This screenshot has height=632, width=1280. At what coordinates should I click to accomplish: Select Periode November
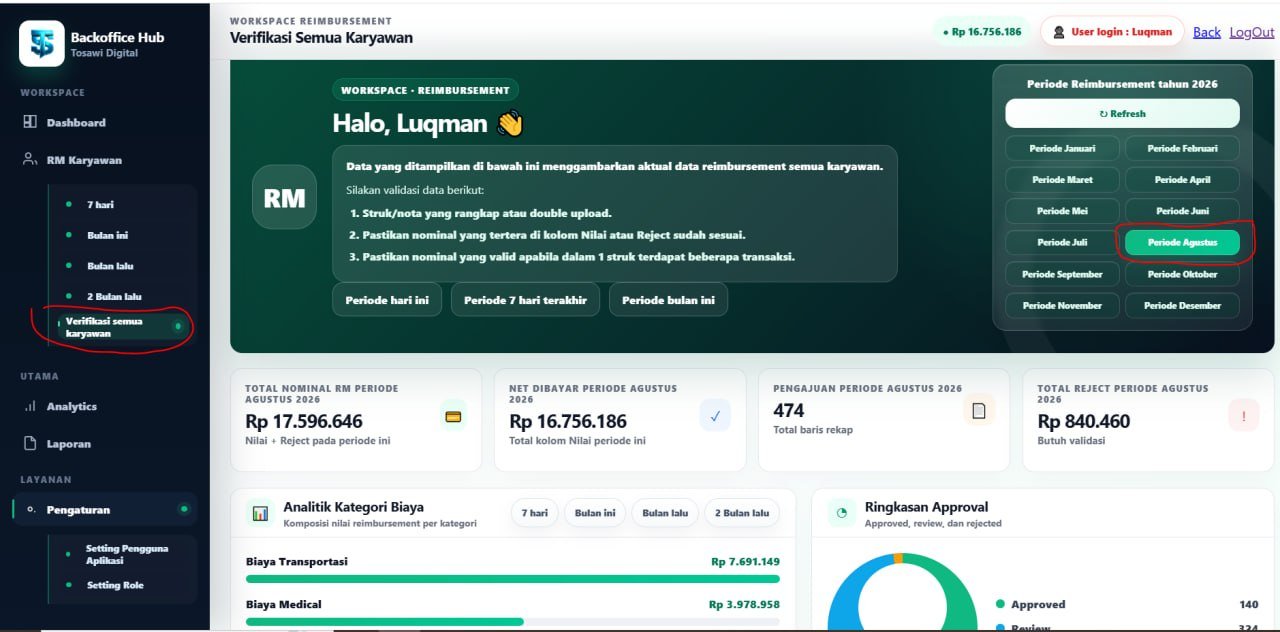pos(1062,305)
